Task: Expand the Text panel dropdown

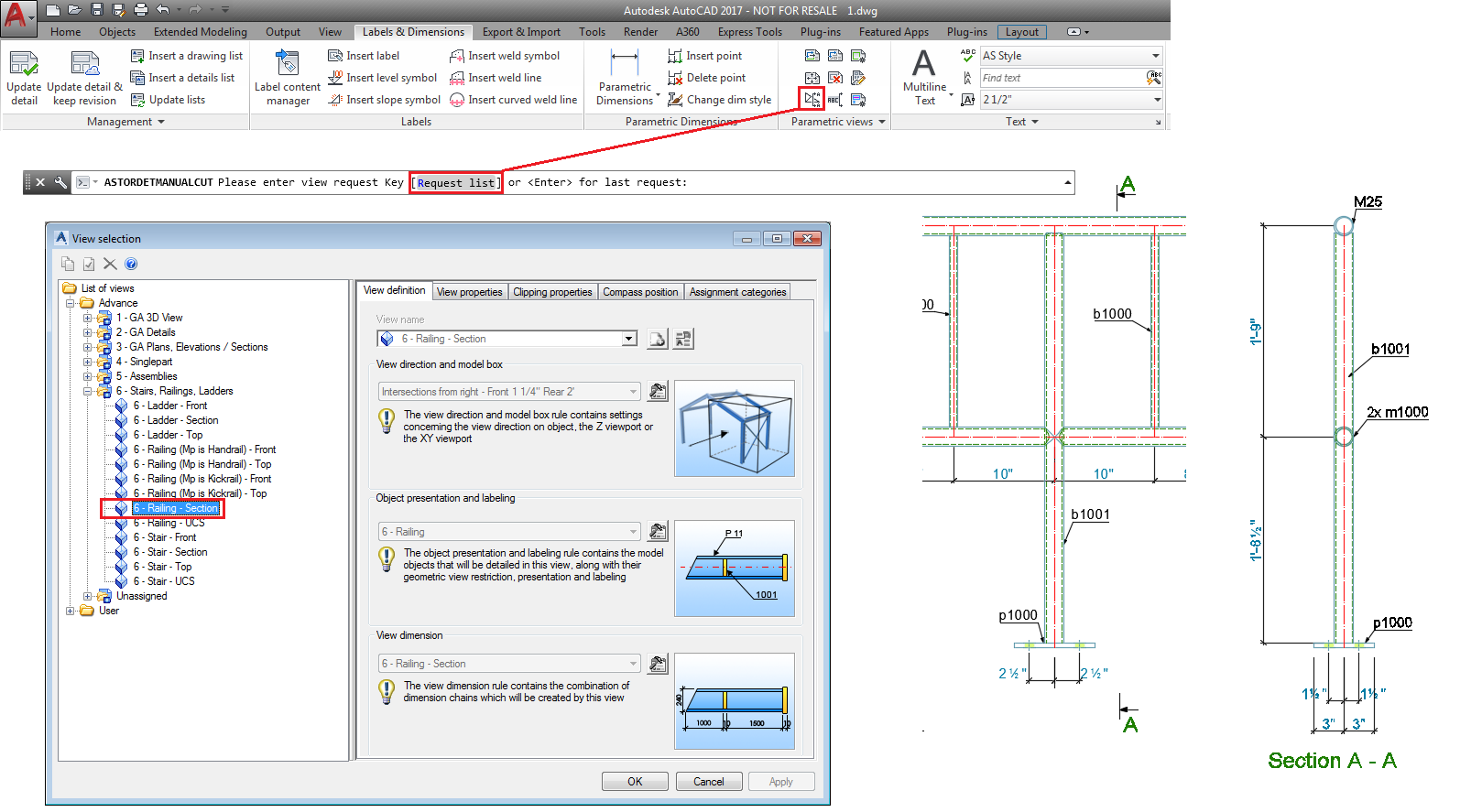Action: point(1022,122)
